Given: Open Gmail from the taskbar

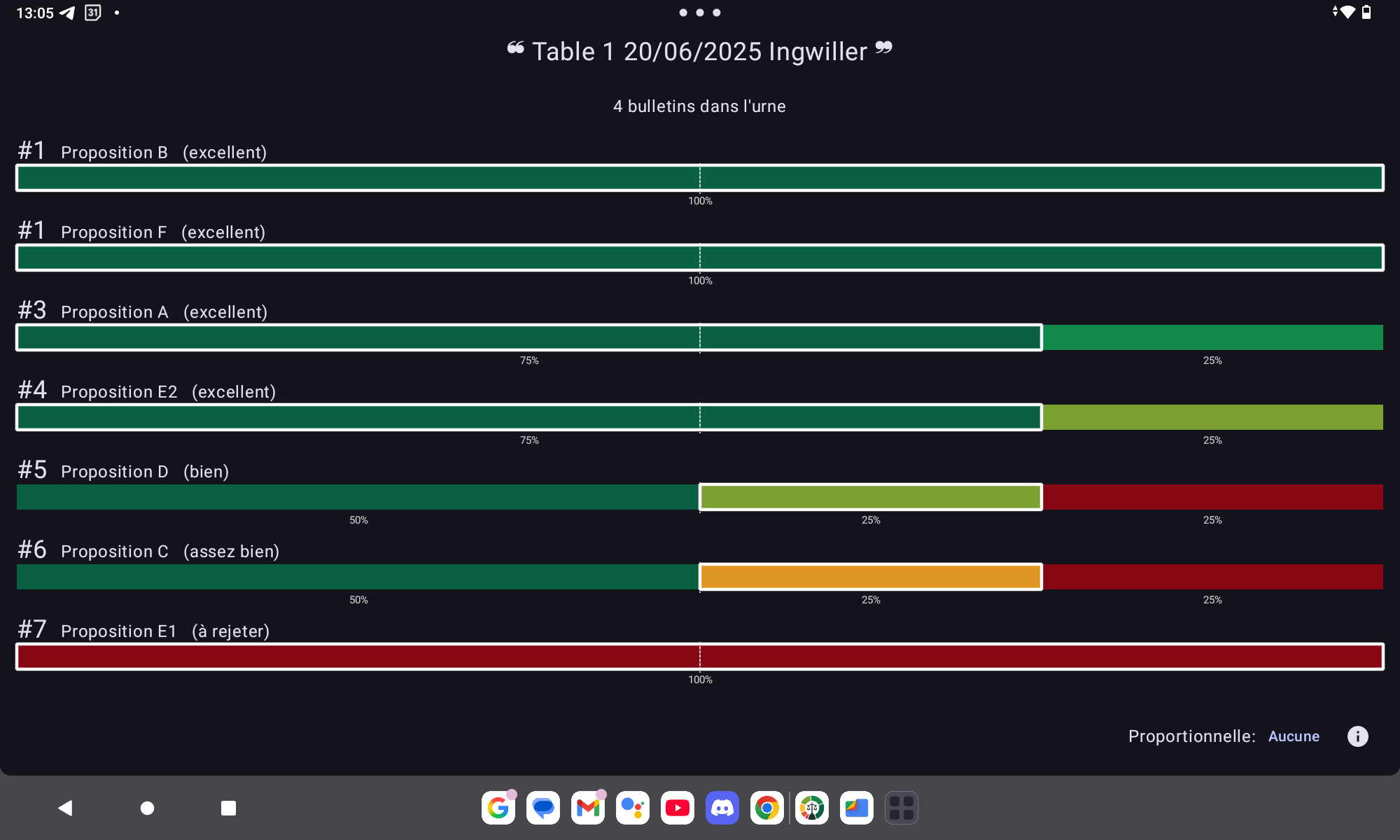Looking at the screenshot, I should tap(587, 808).
